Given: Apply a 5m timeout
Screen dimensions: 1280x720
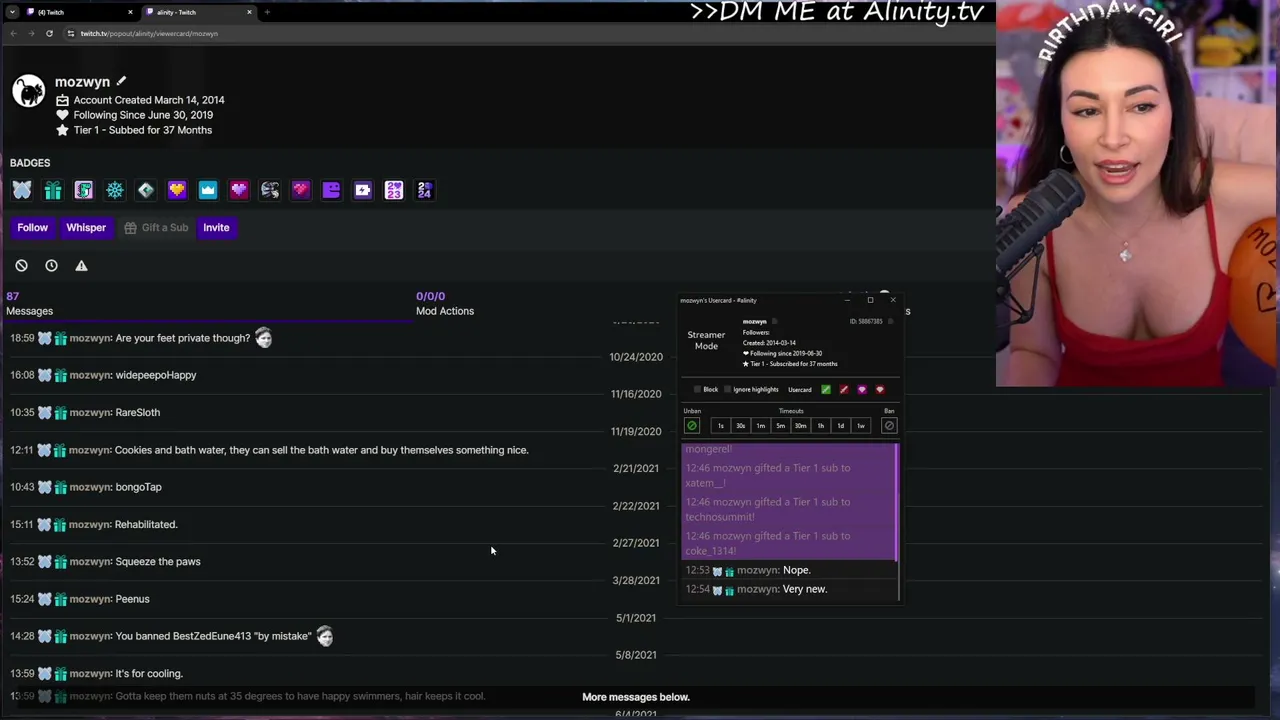Looking at the screenshot, I should coord(780,426).
